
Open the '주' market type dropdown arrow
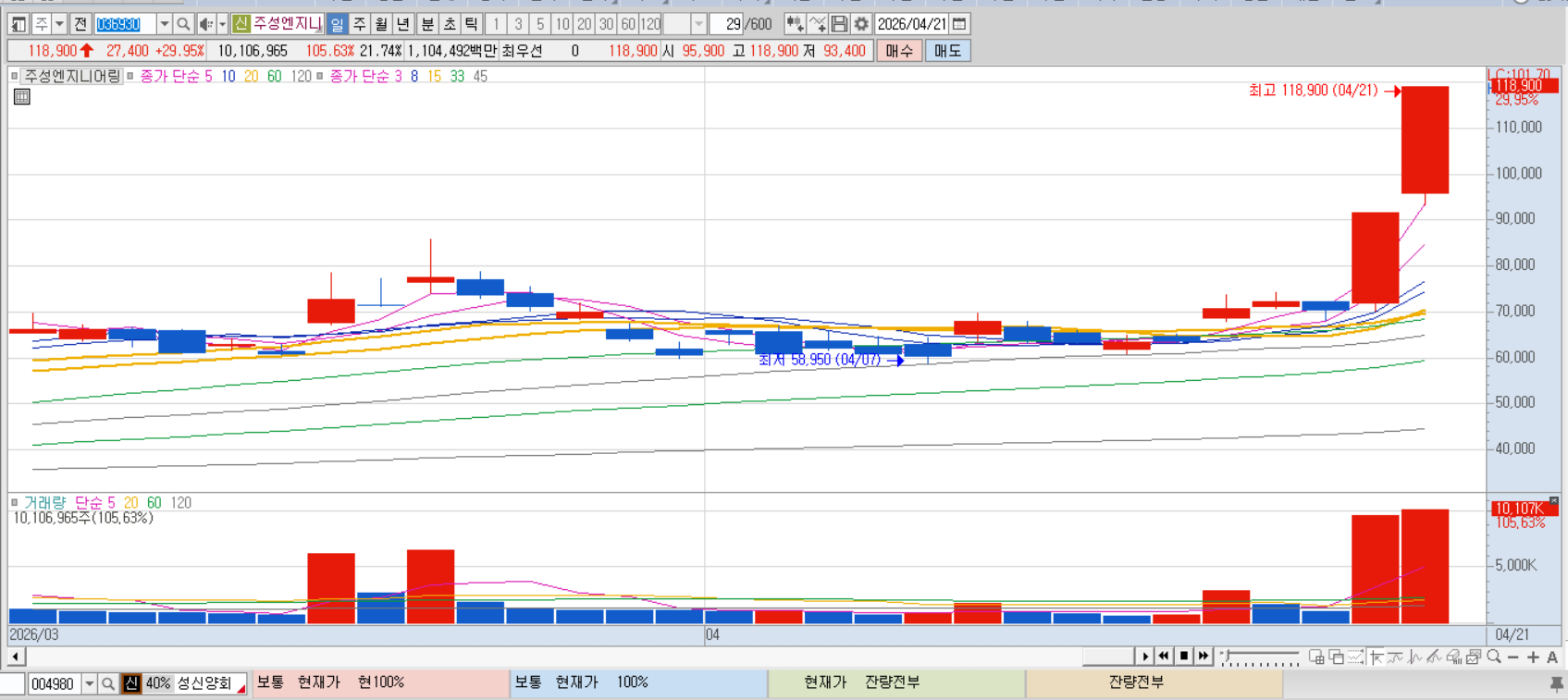click(x=59, y=24)
